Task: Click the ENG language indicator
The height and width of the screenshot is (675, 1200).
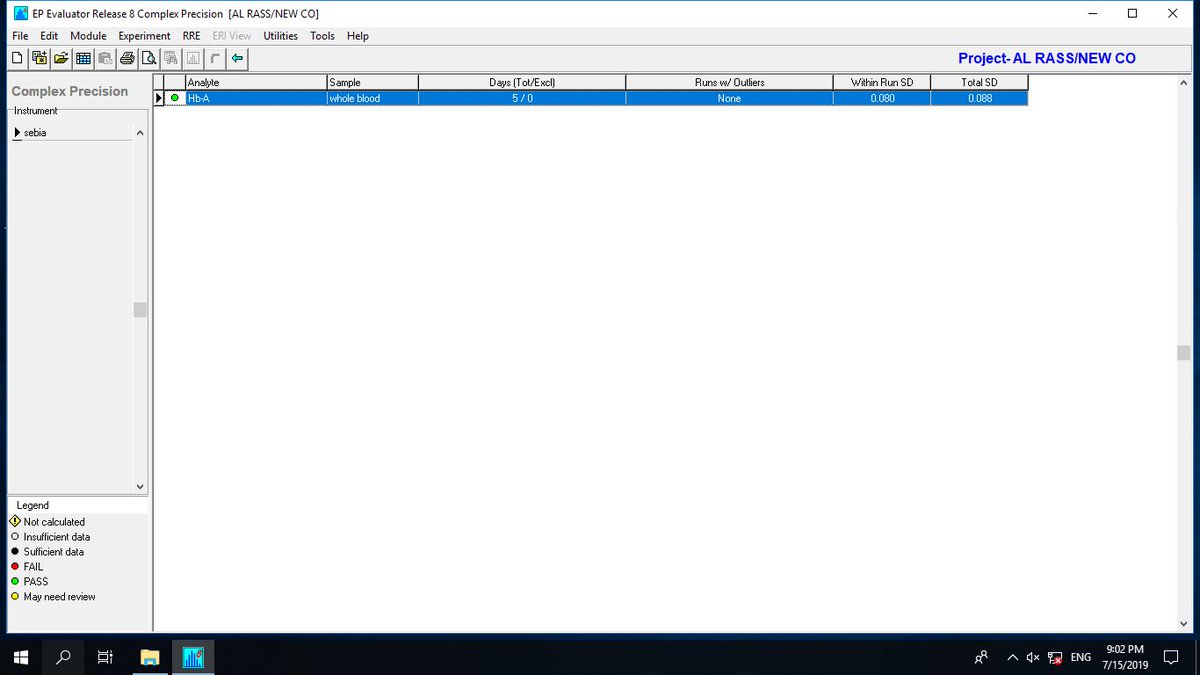Action: 1081,657
